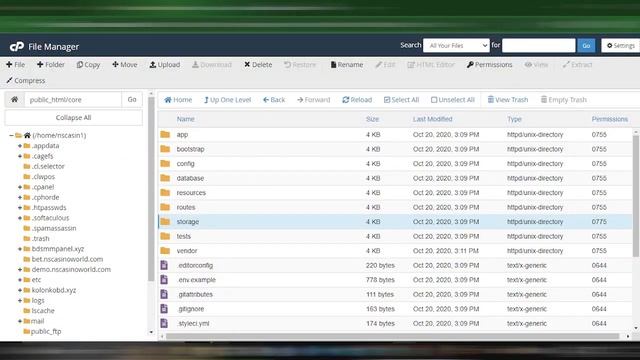Click the .env.example file icon
The image size is (640, 360).
tap(164, 280)
